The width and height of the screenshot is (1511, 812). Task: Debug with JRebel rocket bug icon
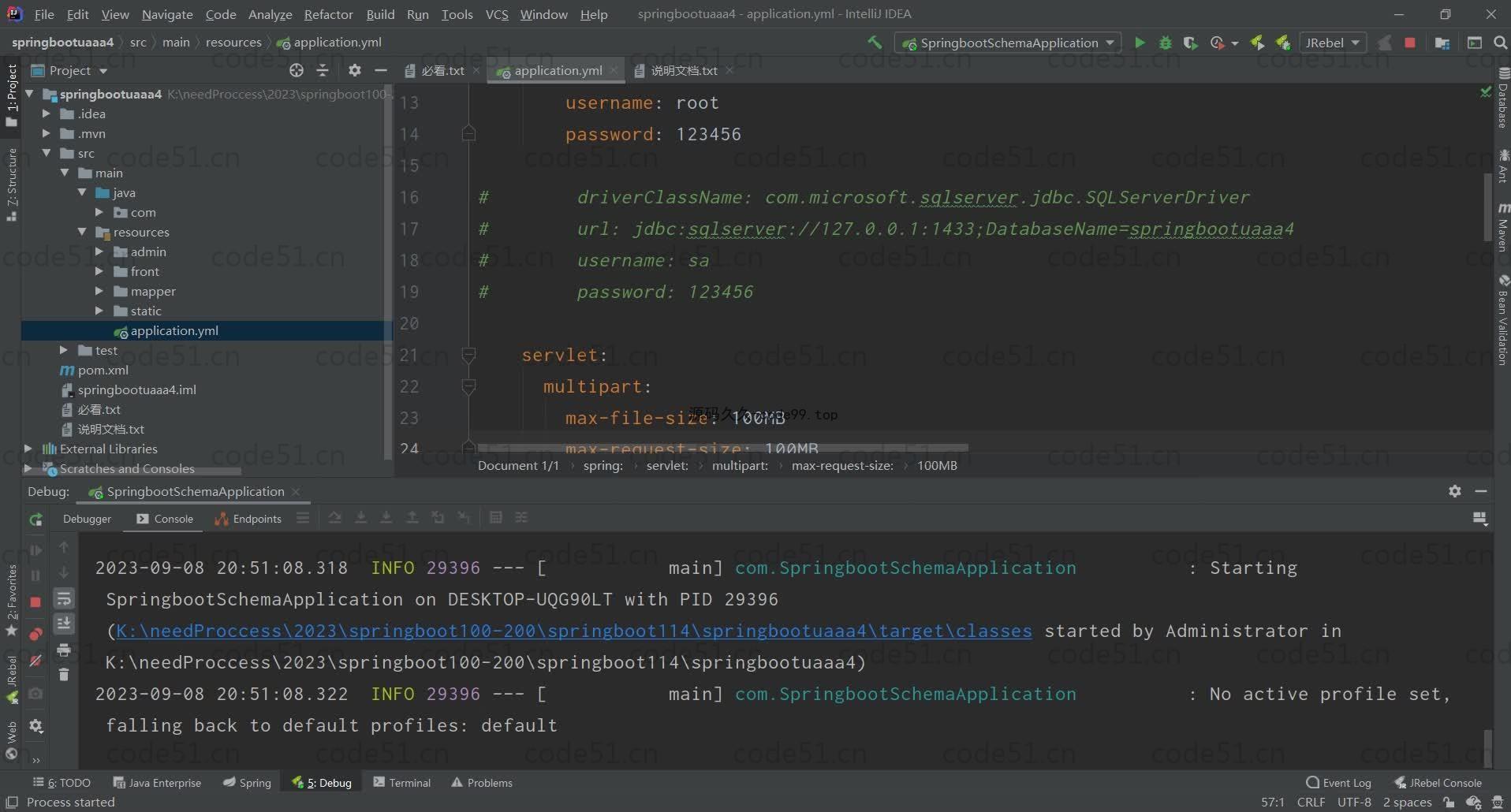1283,43
